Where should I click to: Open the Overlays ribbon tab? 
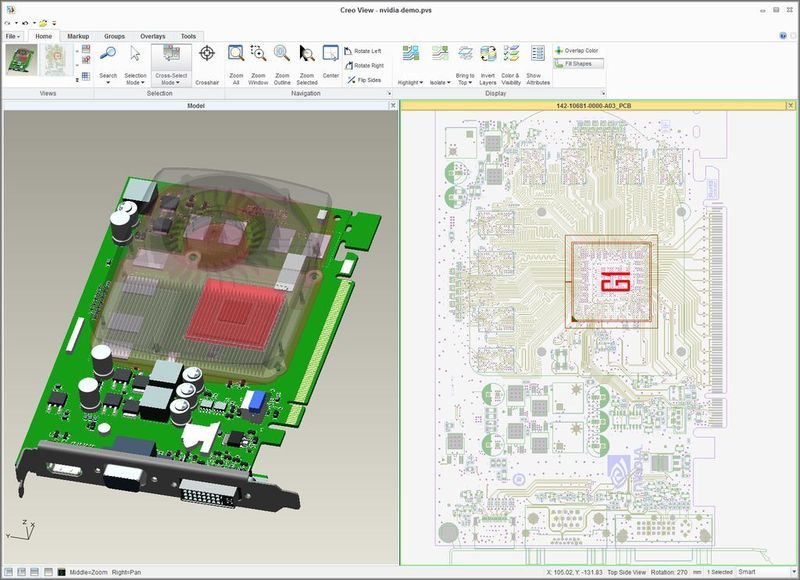(151, 36)
